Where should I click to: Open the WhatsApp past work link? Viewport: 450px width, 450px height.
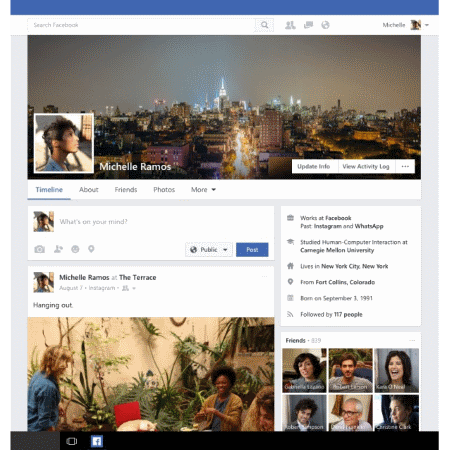(369, 226)
